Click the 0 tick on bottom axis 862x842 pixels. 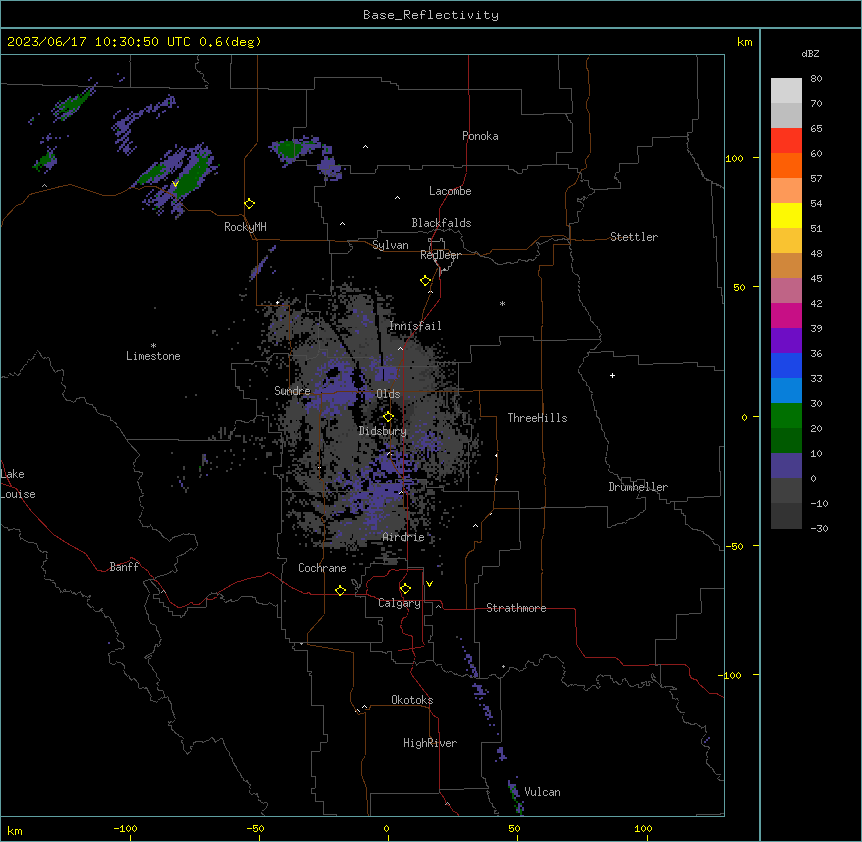(x=386, y=828)
